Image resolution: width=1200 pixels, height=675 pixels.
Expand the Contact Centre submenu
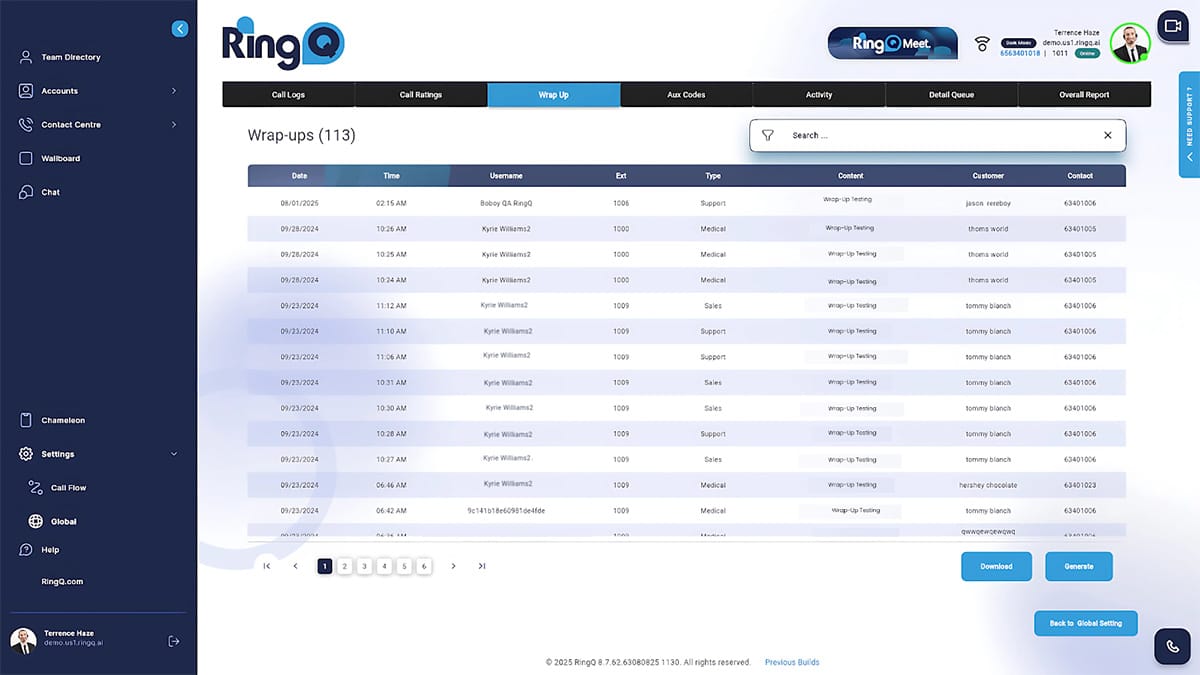(x=174, y=125)
